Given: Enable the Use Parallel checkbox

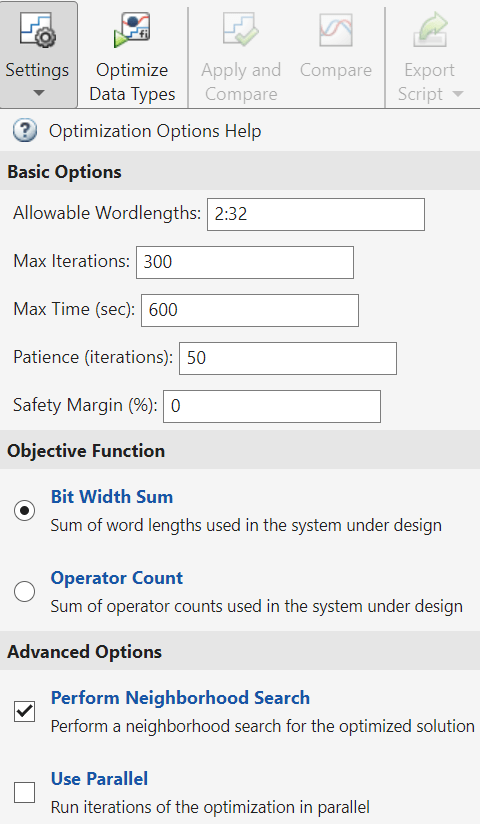Looking at the screenshot, I should [x=25, y=792].
